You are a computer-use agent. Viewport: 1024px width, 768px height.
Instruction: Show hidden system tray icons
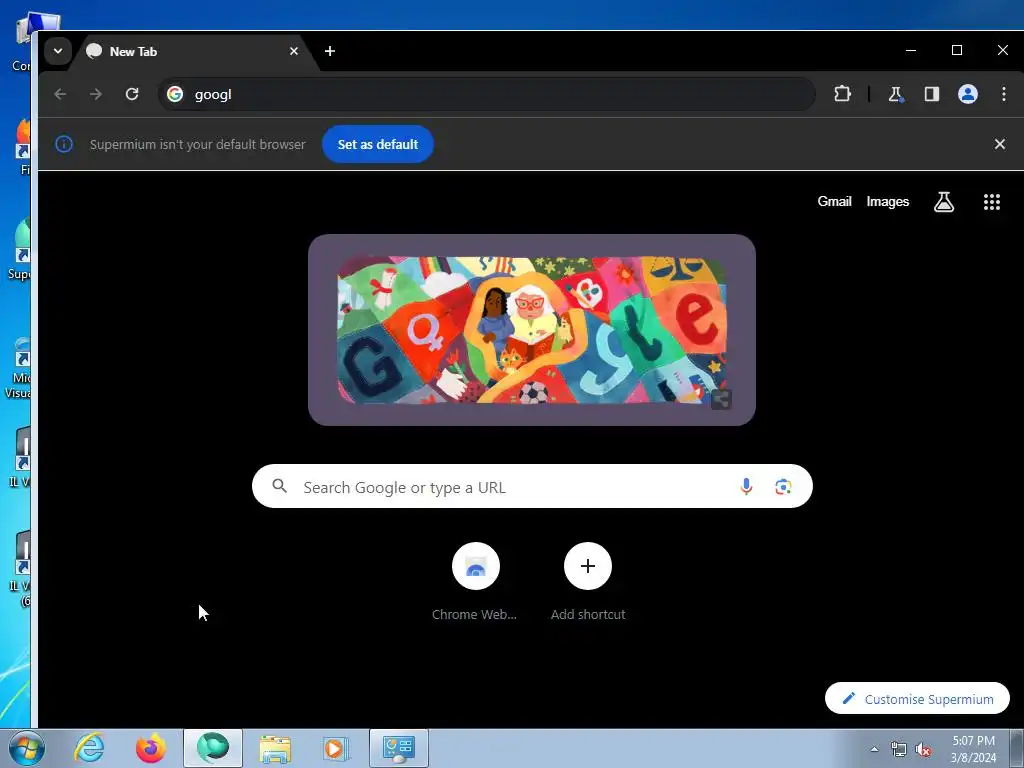point(874,749)
